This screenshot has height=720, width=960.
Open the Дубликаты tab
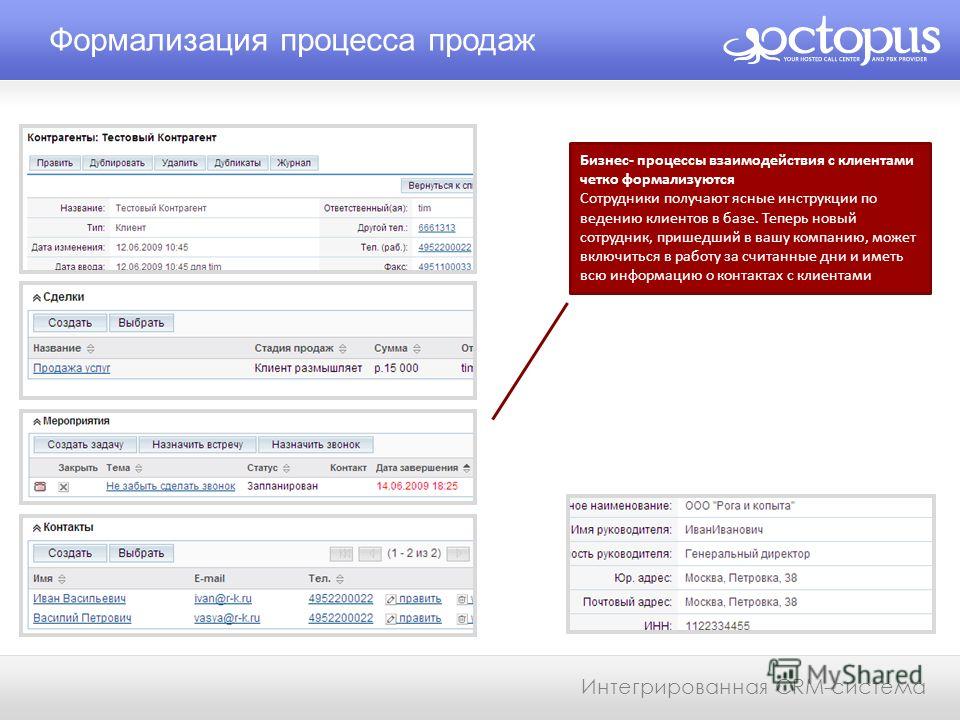click(x=238, y=163)
